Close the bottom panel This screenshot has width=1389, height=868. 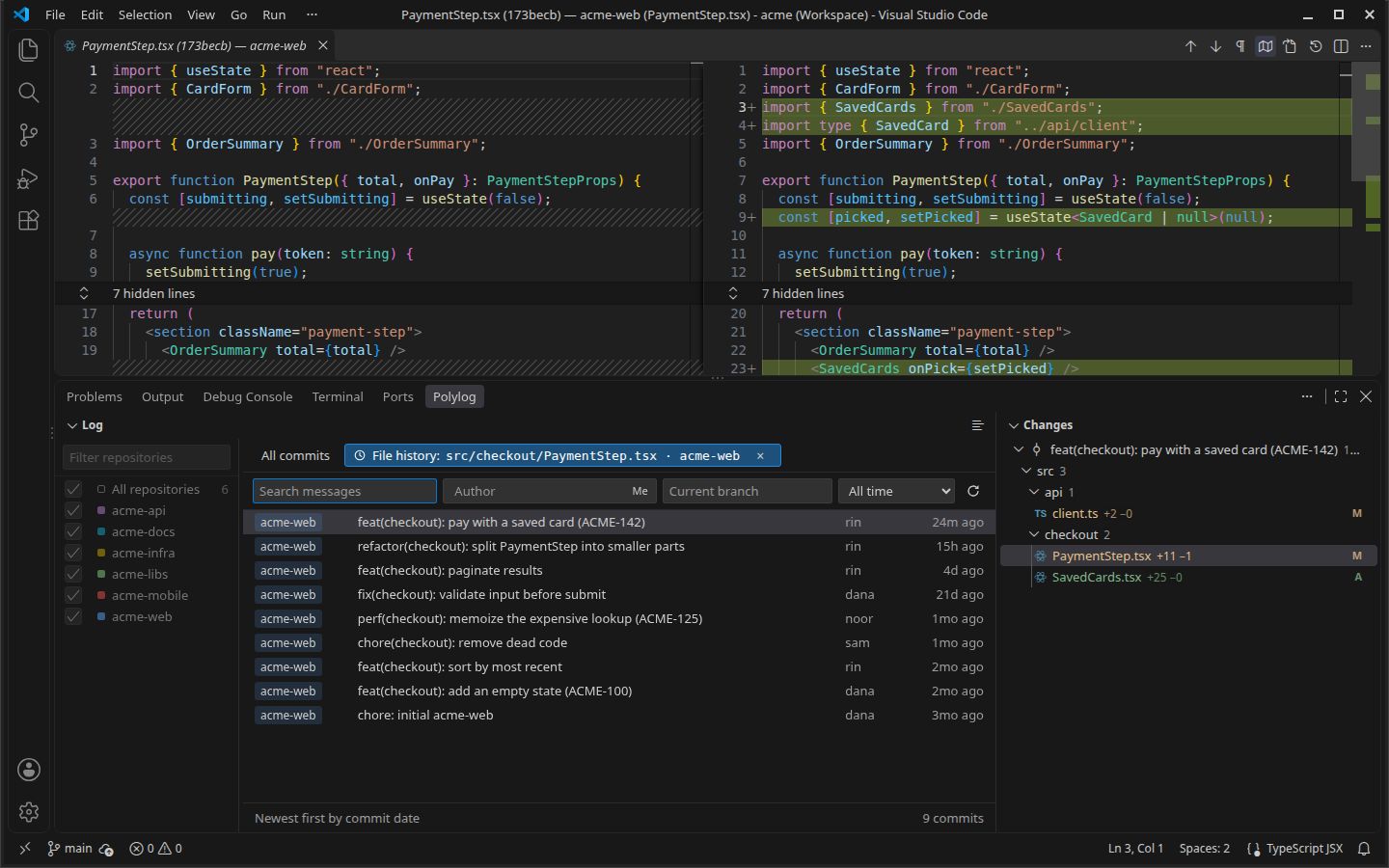[1366, 396]
